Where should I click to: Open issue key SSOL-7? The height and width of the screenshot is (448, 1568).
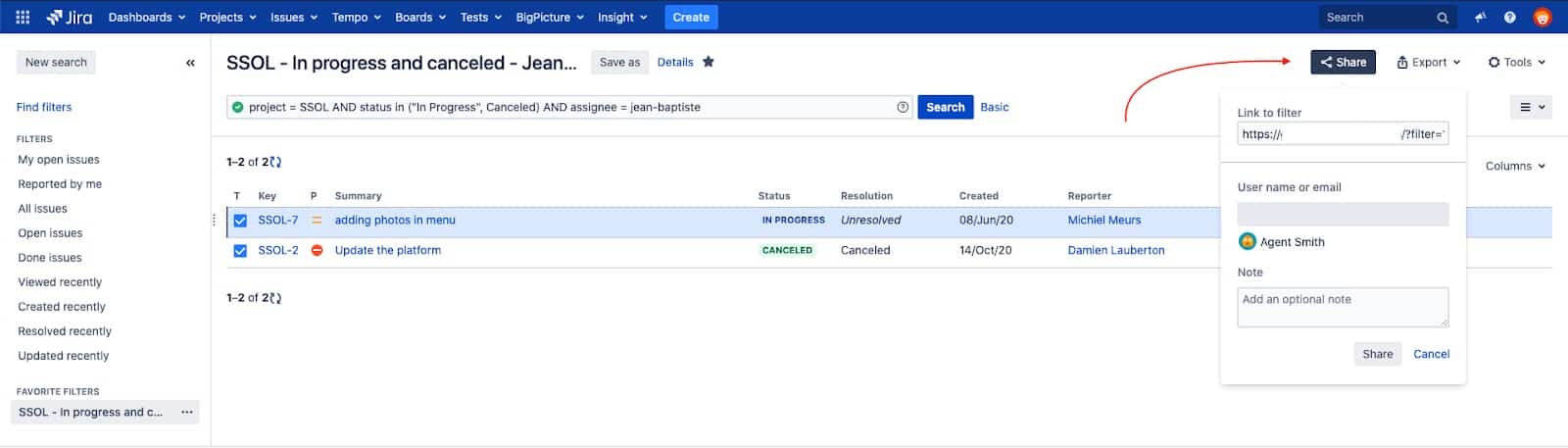pyautogui.click(x=278, y=221)
